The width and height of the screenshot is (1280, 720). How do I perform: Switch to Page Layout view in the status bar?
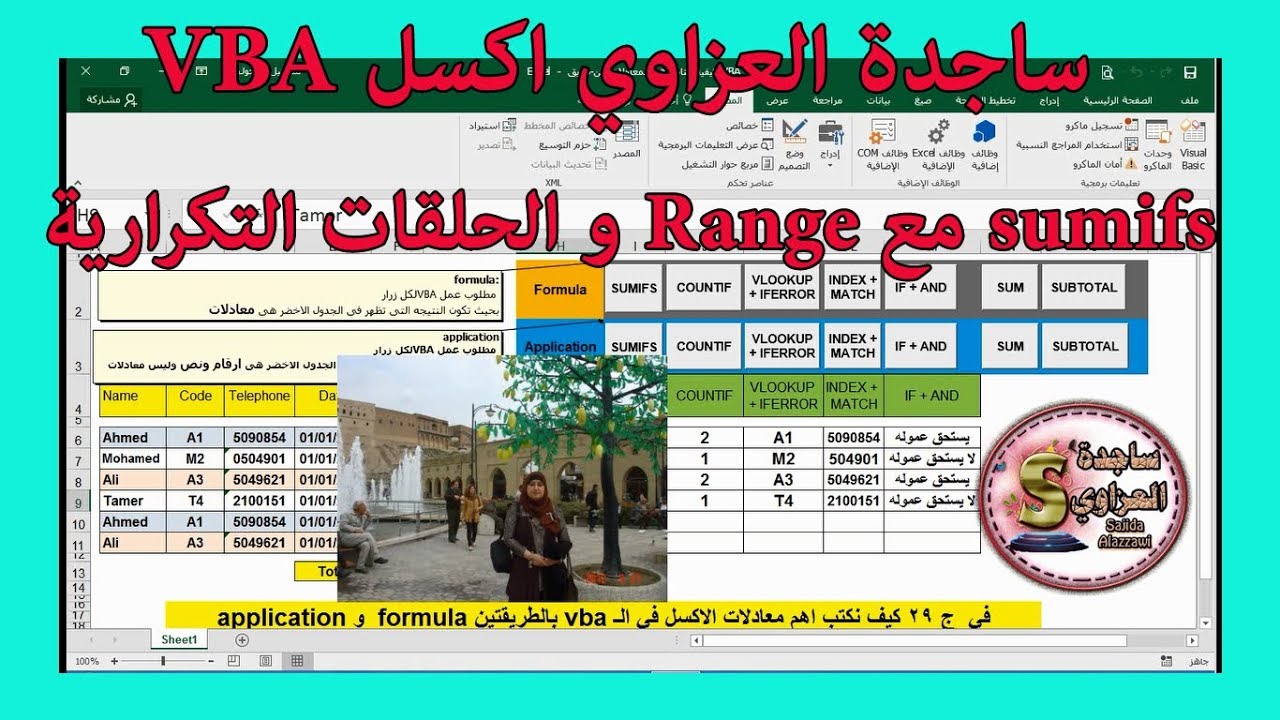coord(265,661)
